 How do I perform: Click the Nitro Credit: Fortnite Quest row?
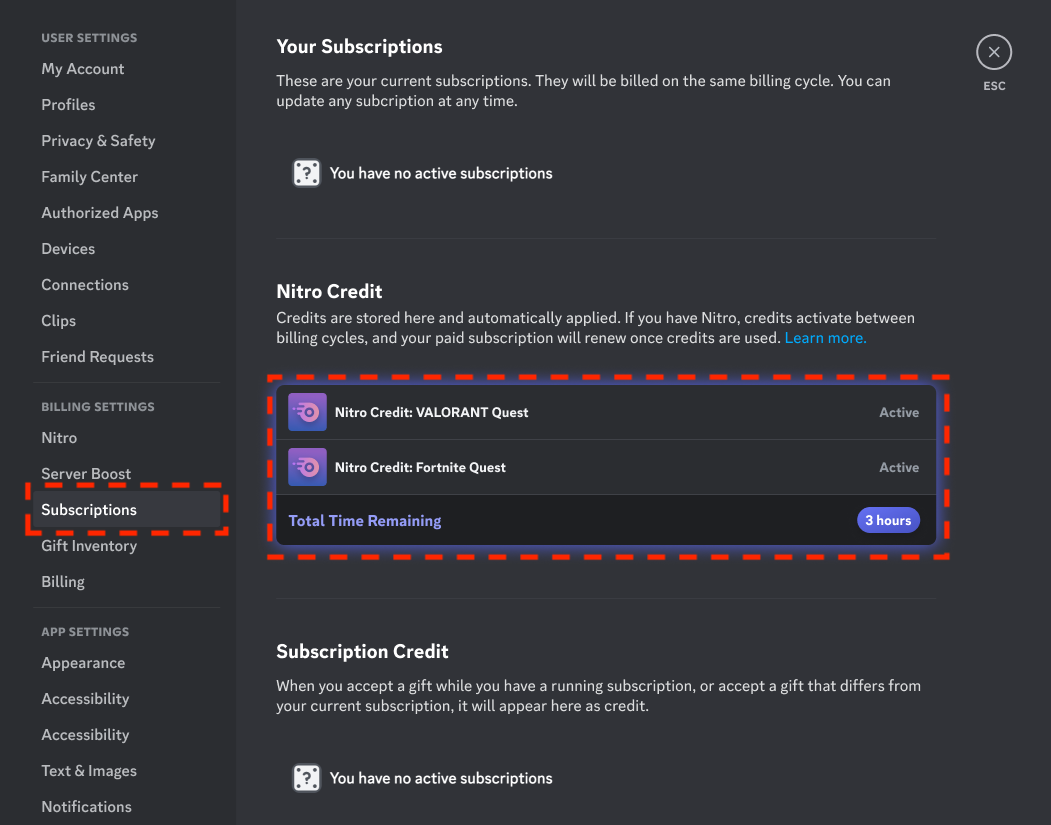pos(606,467)
